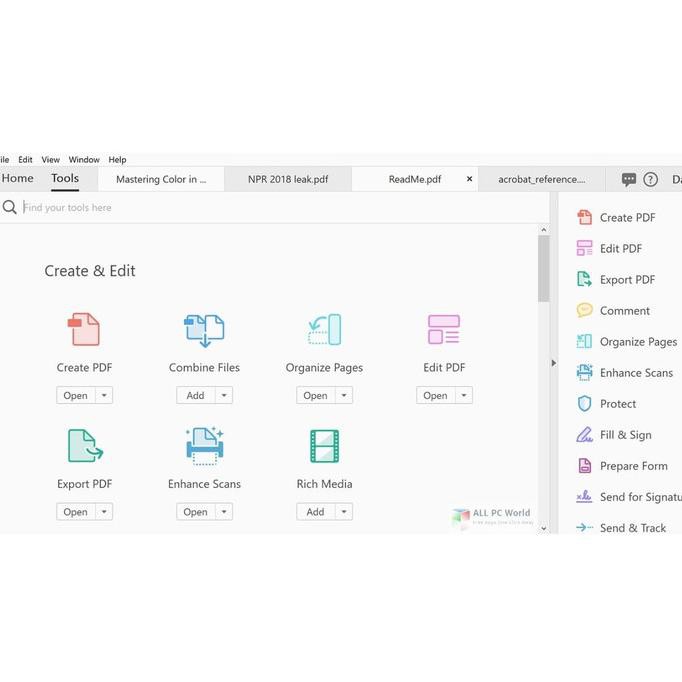Click the Send & Track arrow icon
682x682 pixels.
pos(585,528)
